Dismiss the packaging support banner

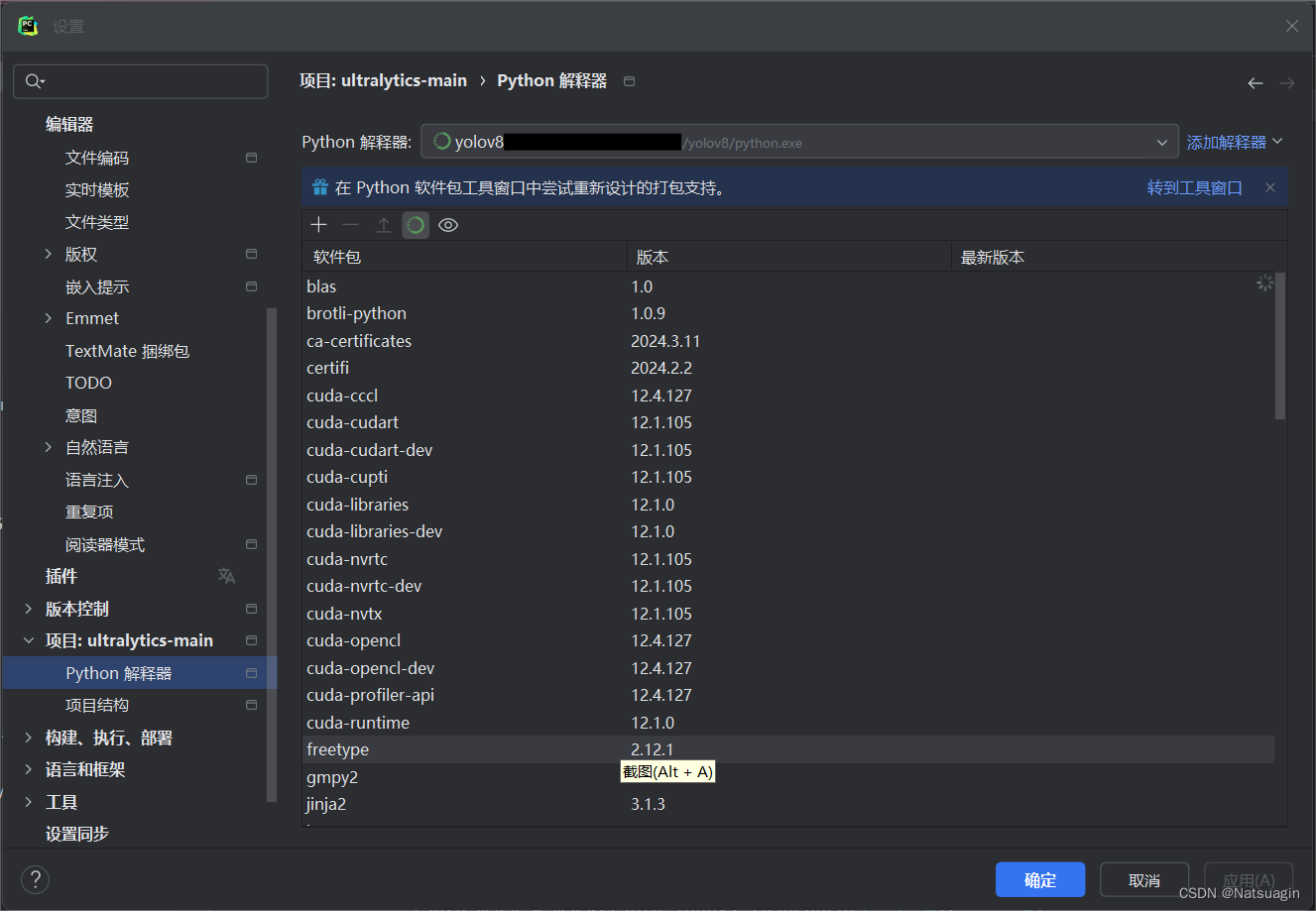click(x=1270, y=187)
